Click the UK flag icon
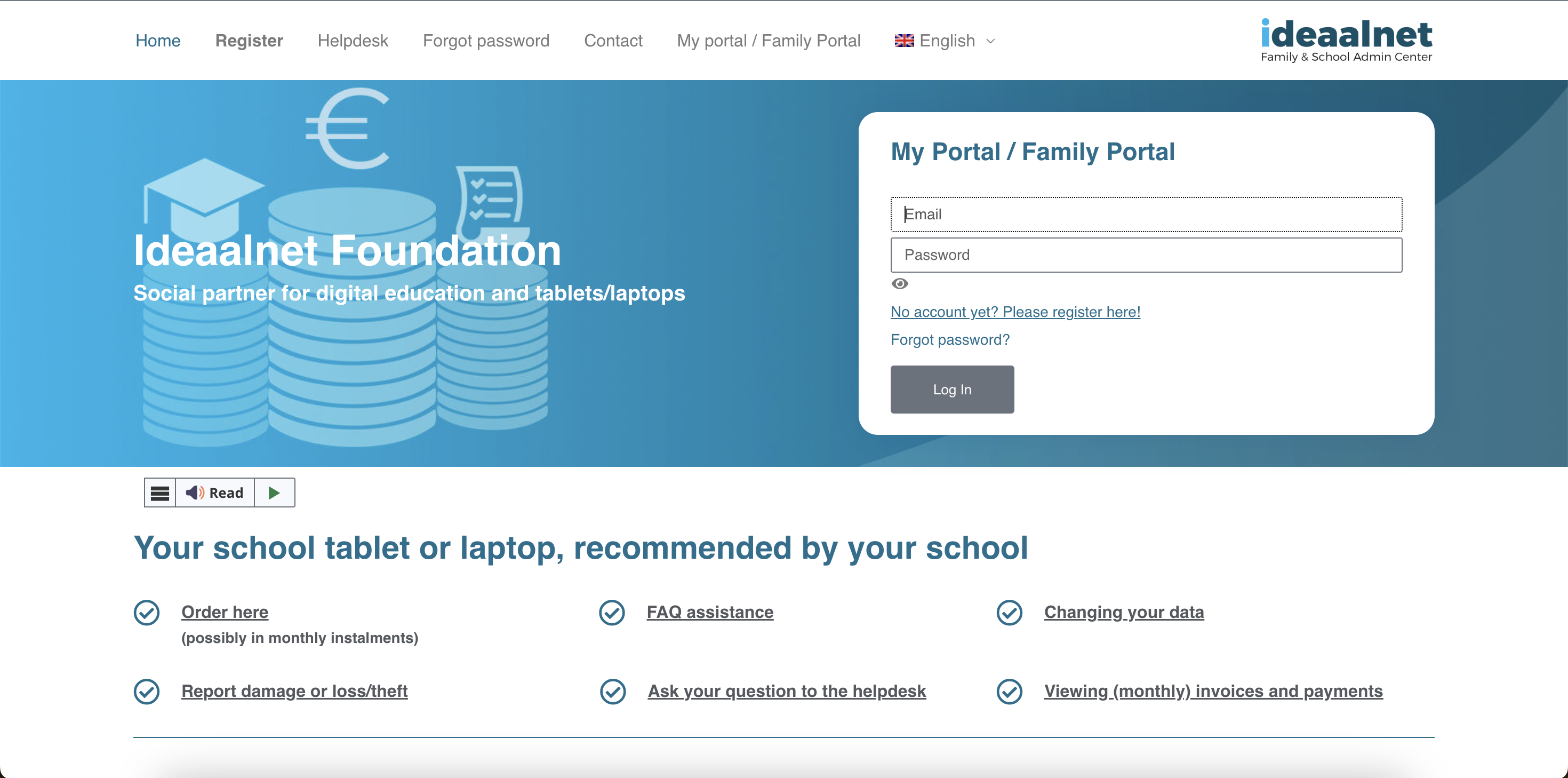Viewport: 1568px width, 778px height. point(904,41)
